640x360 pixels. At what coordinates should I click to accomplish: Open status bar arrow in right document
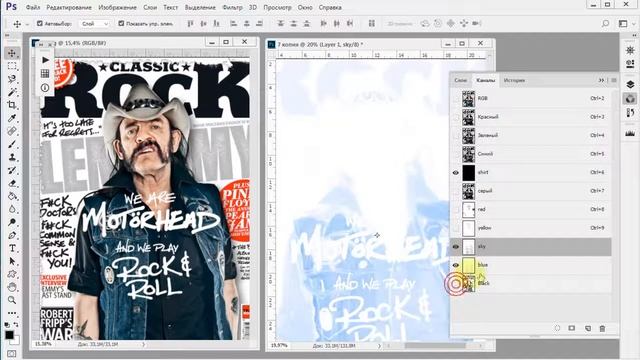(x=379, y=346)
